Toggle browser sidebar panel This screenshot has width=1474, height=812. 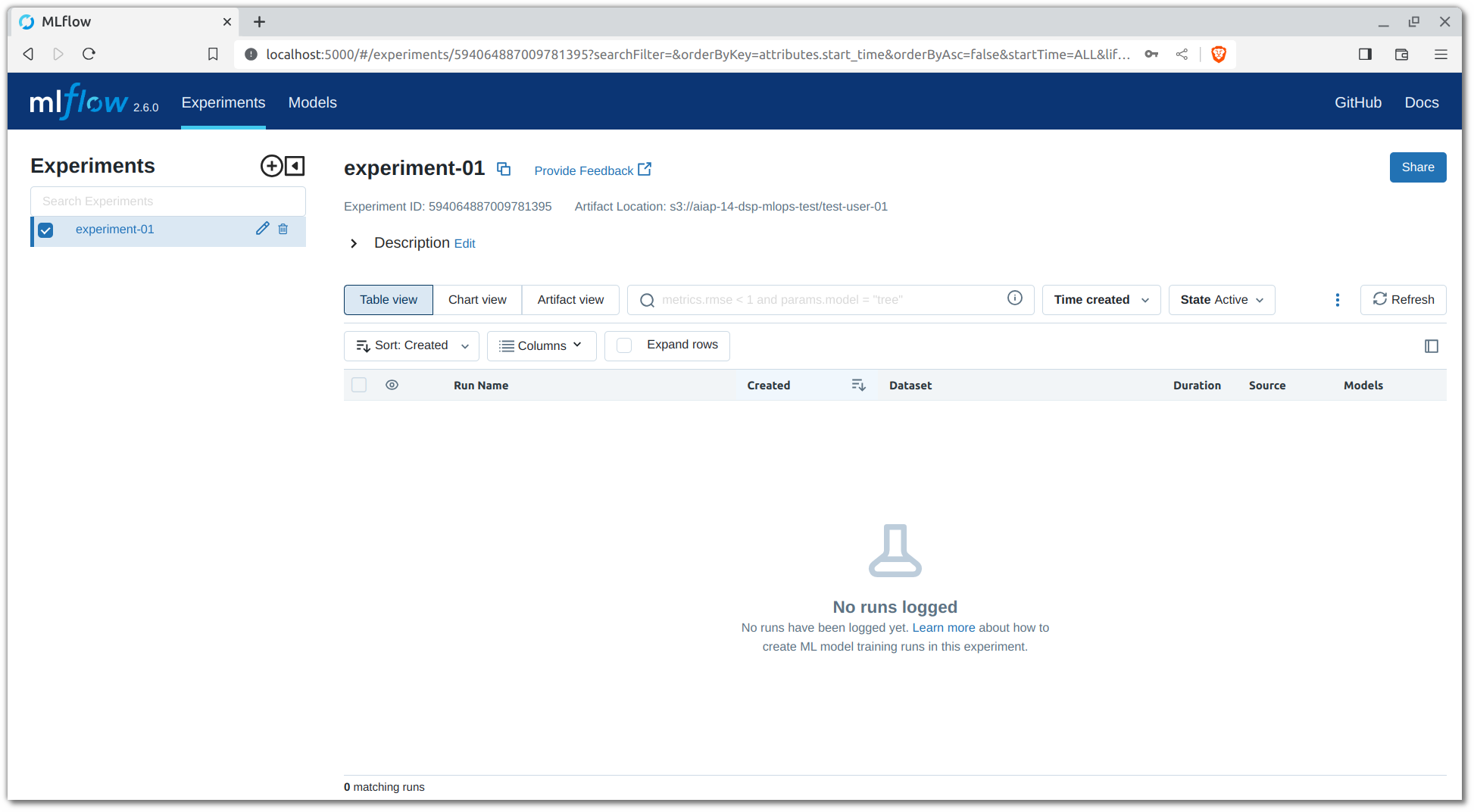pyautogui.click(x=1365, y=54)
